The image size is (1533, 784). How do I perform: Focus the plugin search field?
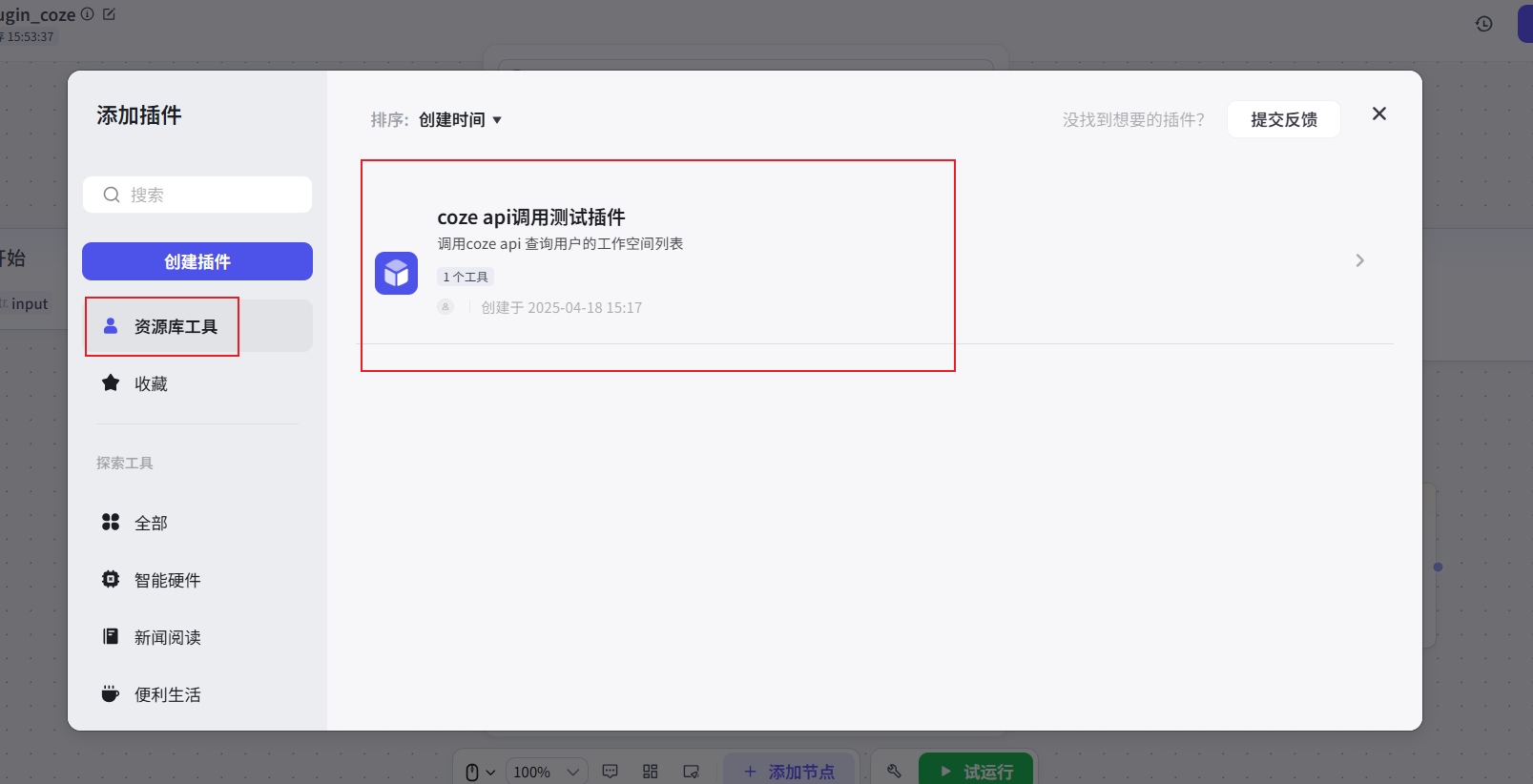pyautogui.click(x=197, y=195)
